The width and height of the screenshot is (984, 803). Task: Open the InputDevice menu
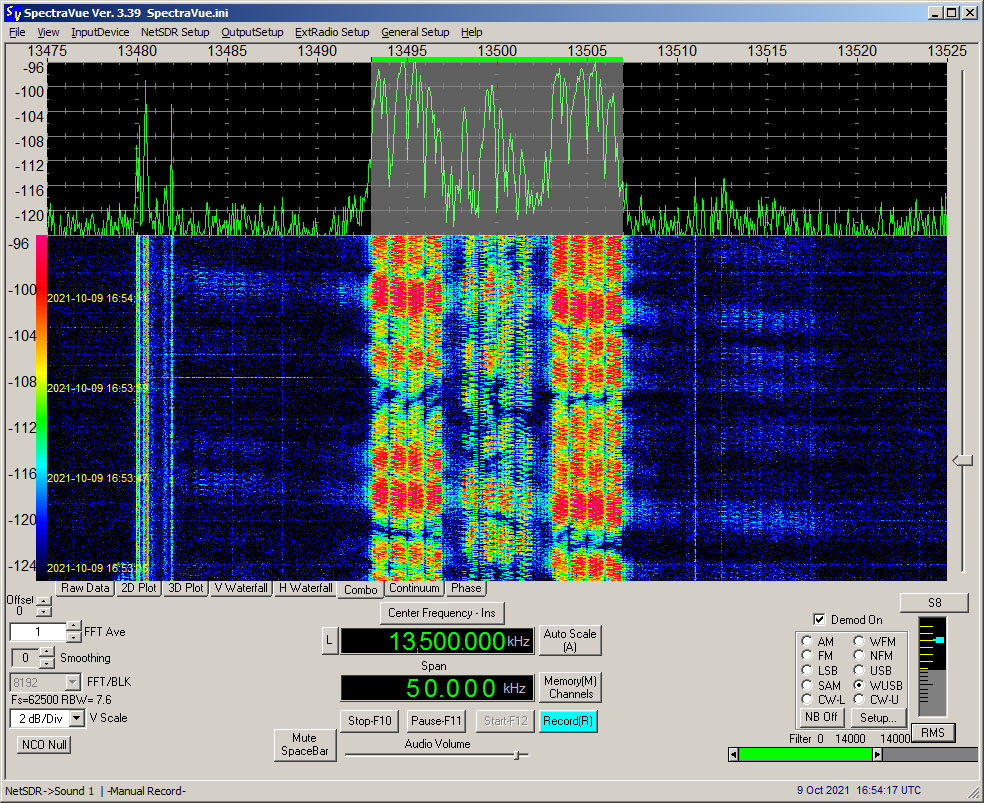(x=100, y=32)
